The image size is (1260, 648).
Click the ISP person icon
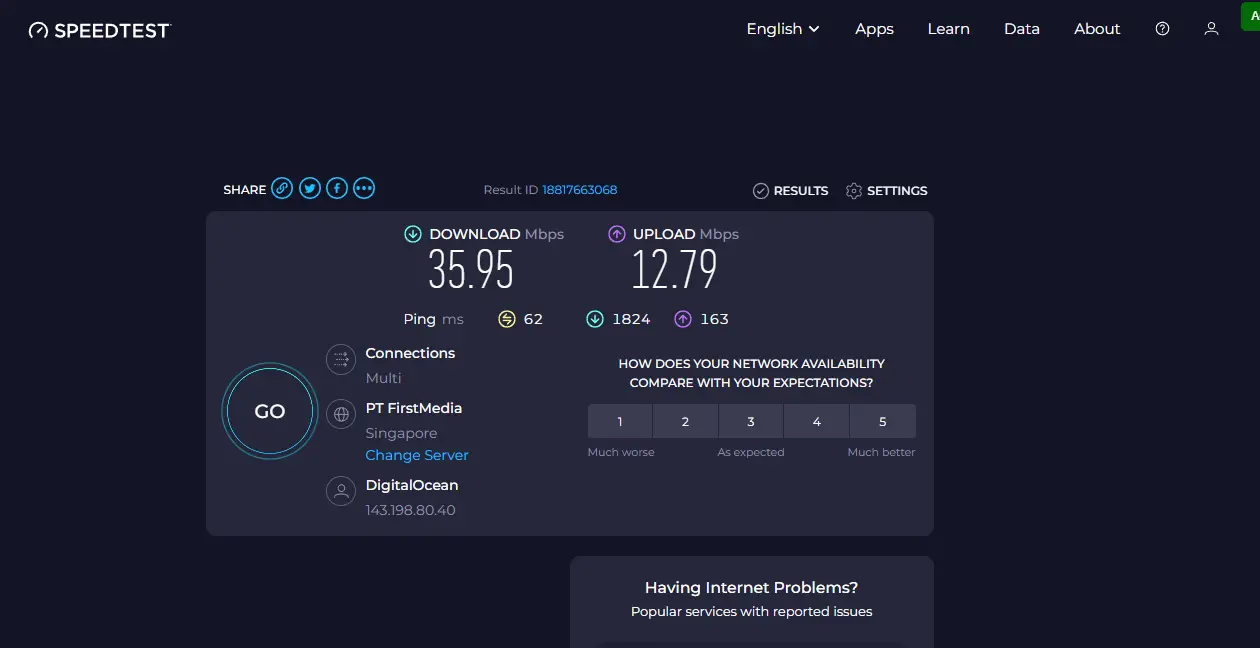click(341, 491)
